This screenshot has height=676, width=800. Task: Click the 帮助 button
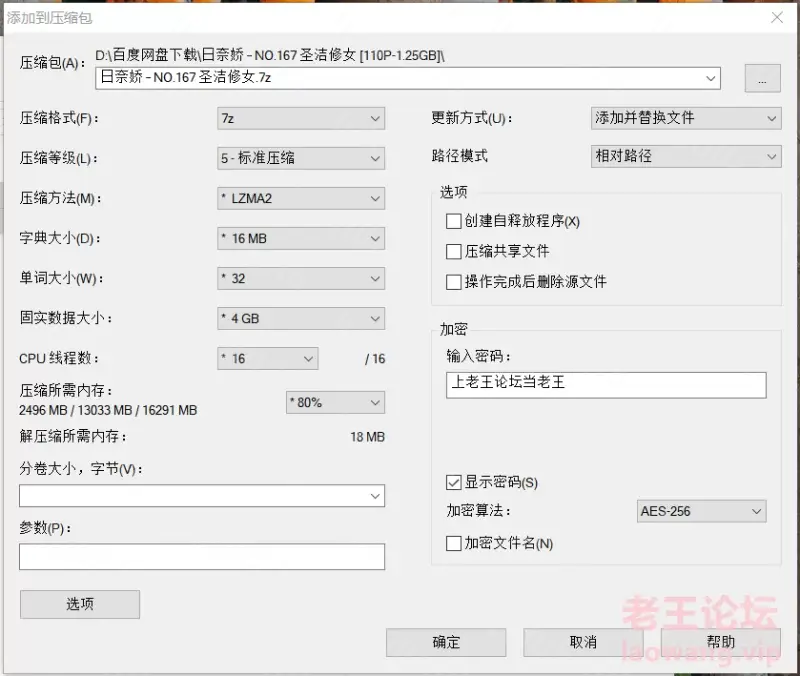point(721,642)
